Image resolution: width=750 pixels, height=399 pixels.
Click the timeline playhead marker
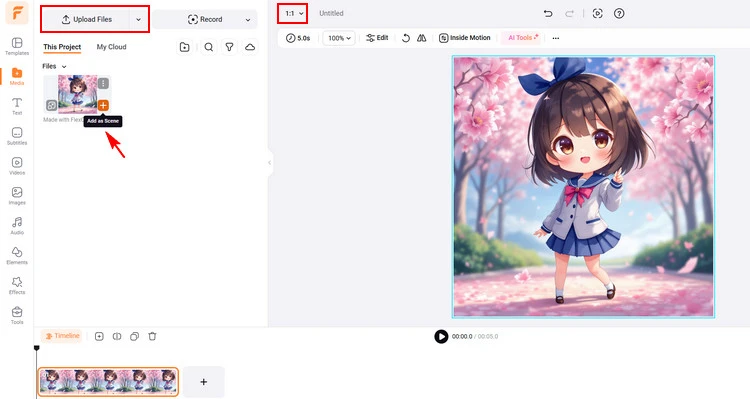tap(36, 348)
